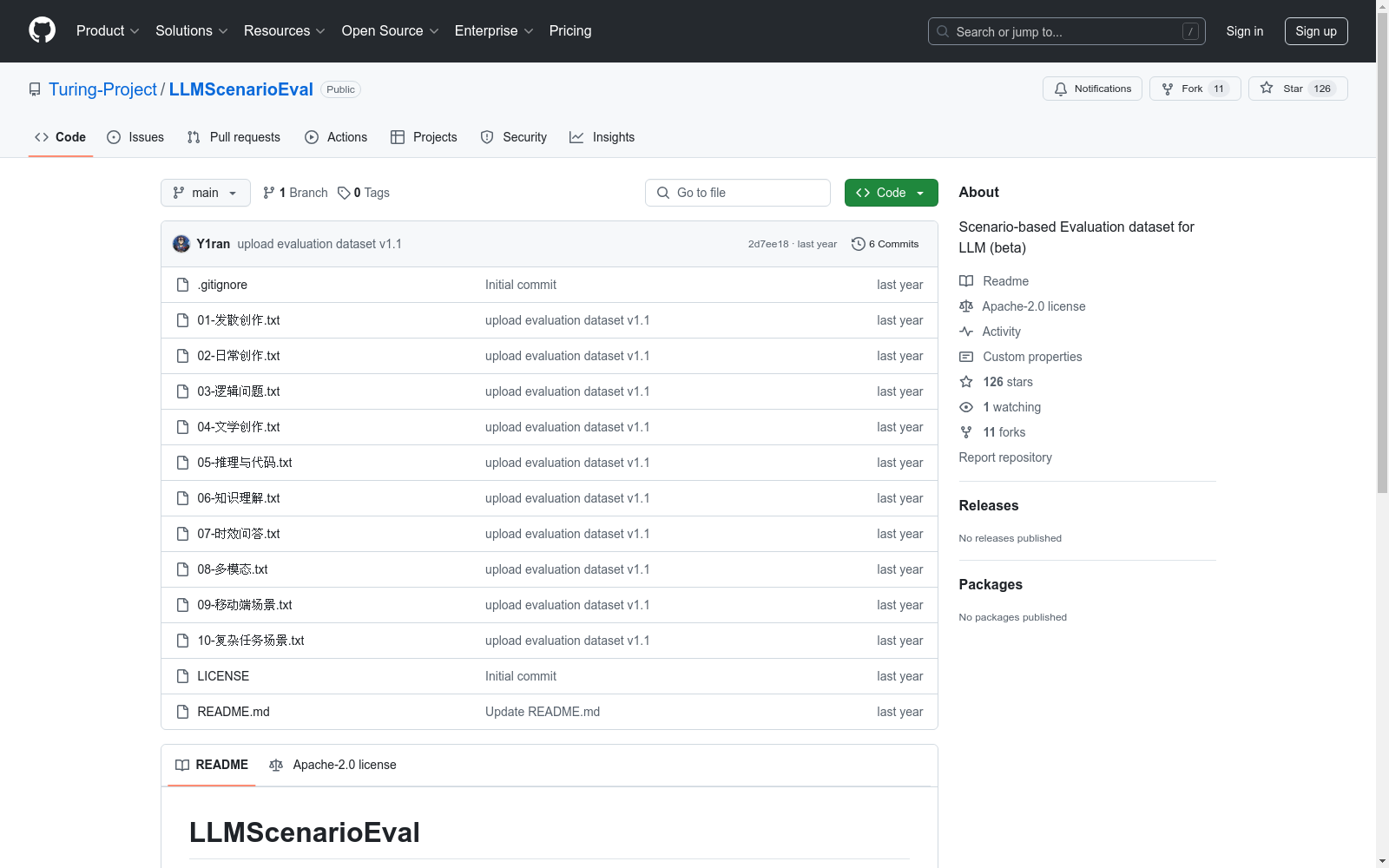Viewport: 1389px width, 868px height.
Task: View the 6 Commits history
Action: [885, 244]
